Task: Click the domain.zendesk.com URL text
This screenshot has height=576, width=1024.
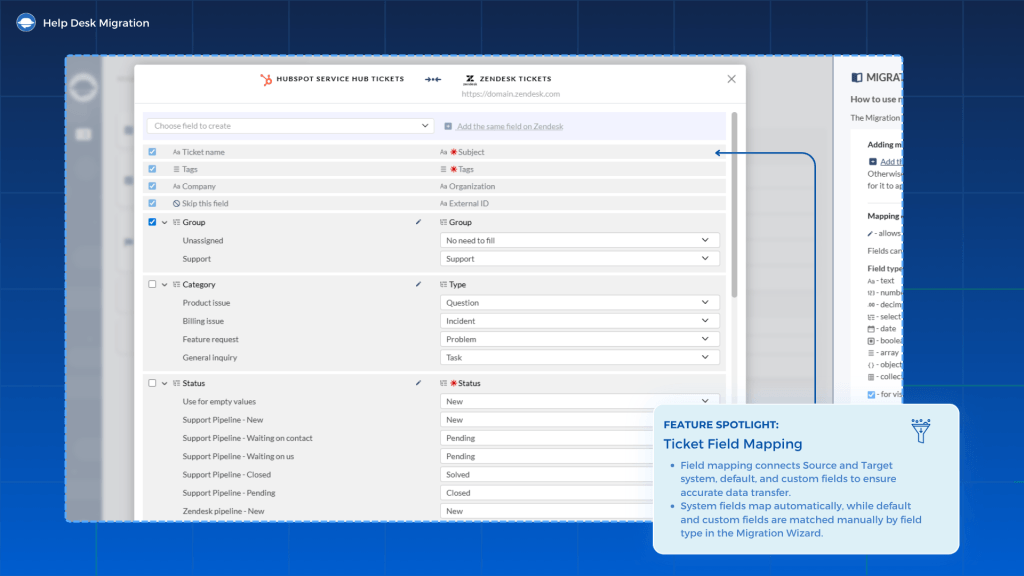Action: [x=511, y=94]
